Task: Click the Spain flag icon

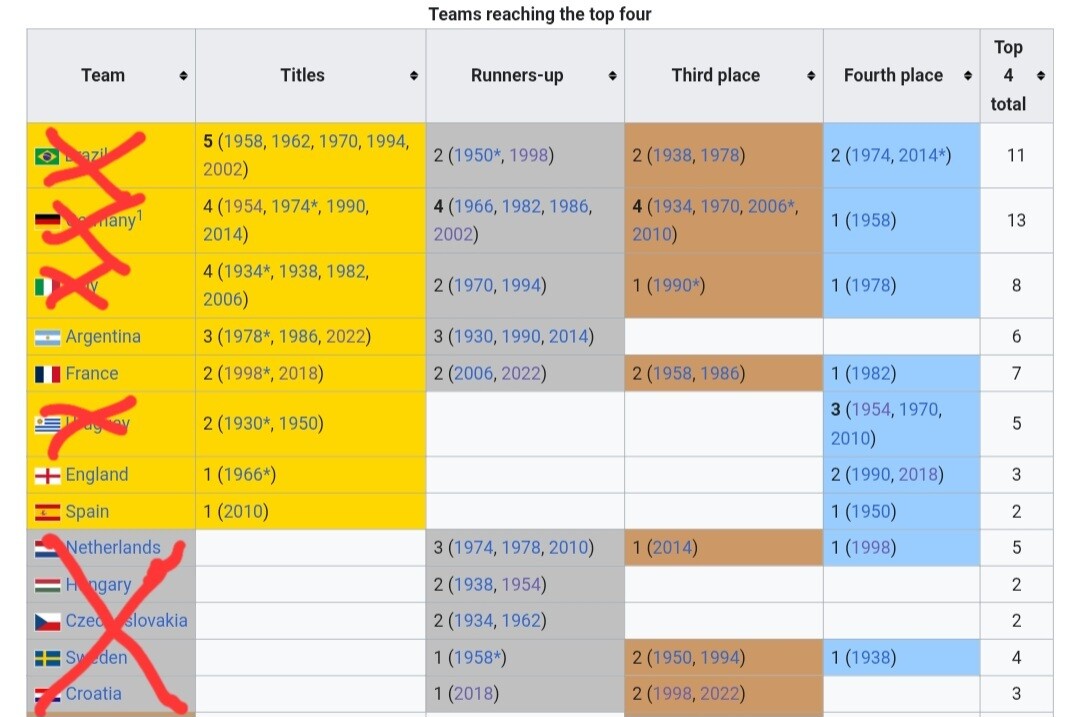Action: pos(48,512)
